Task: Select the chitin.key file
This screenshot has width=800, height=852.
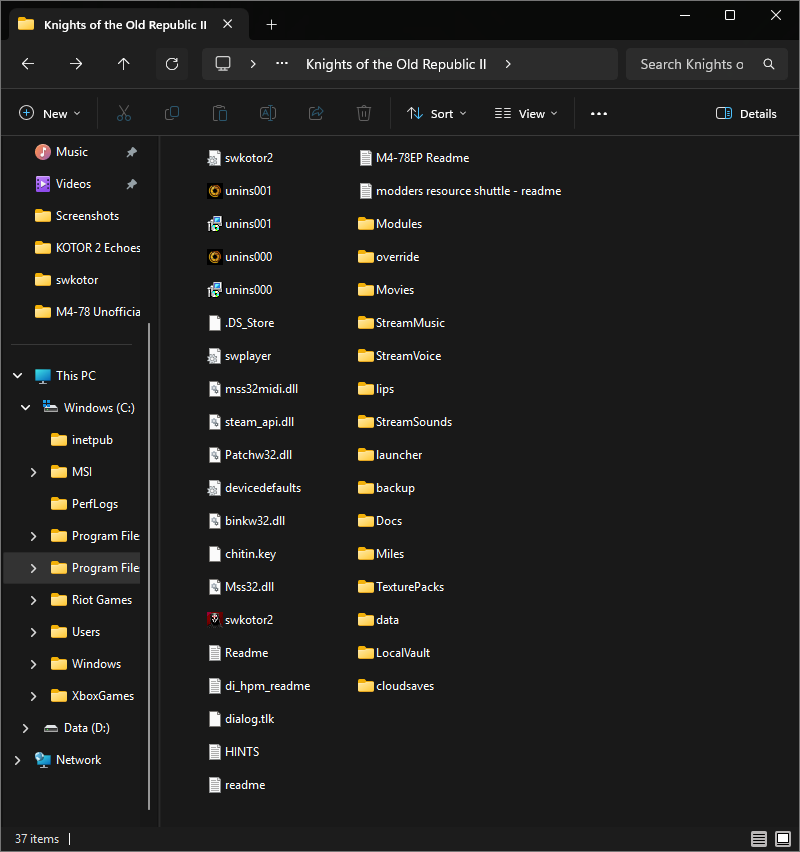Action: [x=242, y=554]
